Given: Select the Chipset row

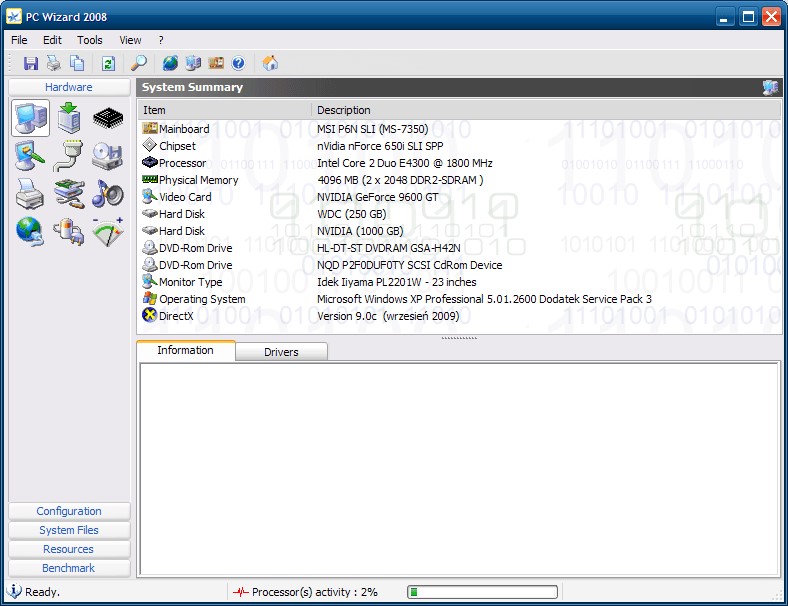Looking at the screenshot, I should click(x=460, y=146).
